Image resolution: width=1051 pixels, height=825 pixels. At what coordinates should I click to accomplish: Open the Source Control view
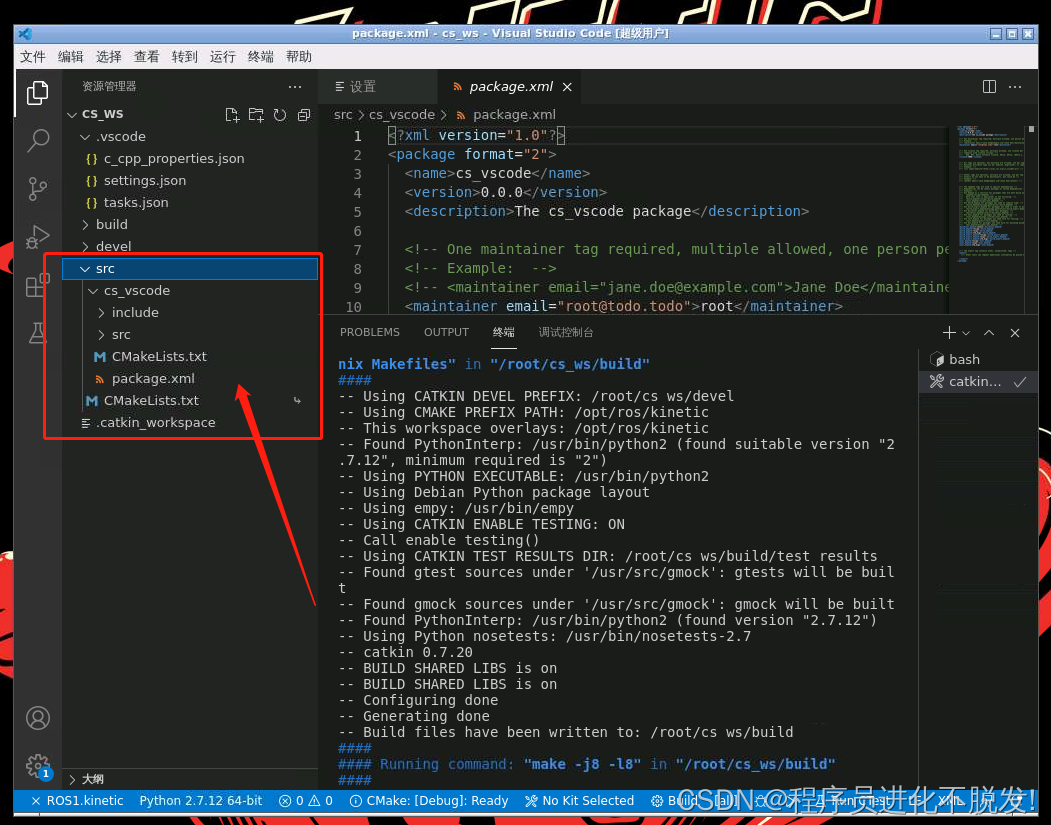pos(38,189)
